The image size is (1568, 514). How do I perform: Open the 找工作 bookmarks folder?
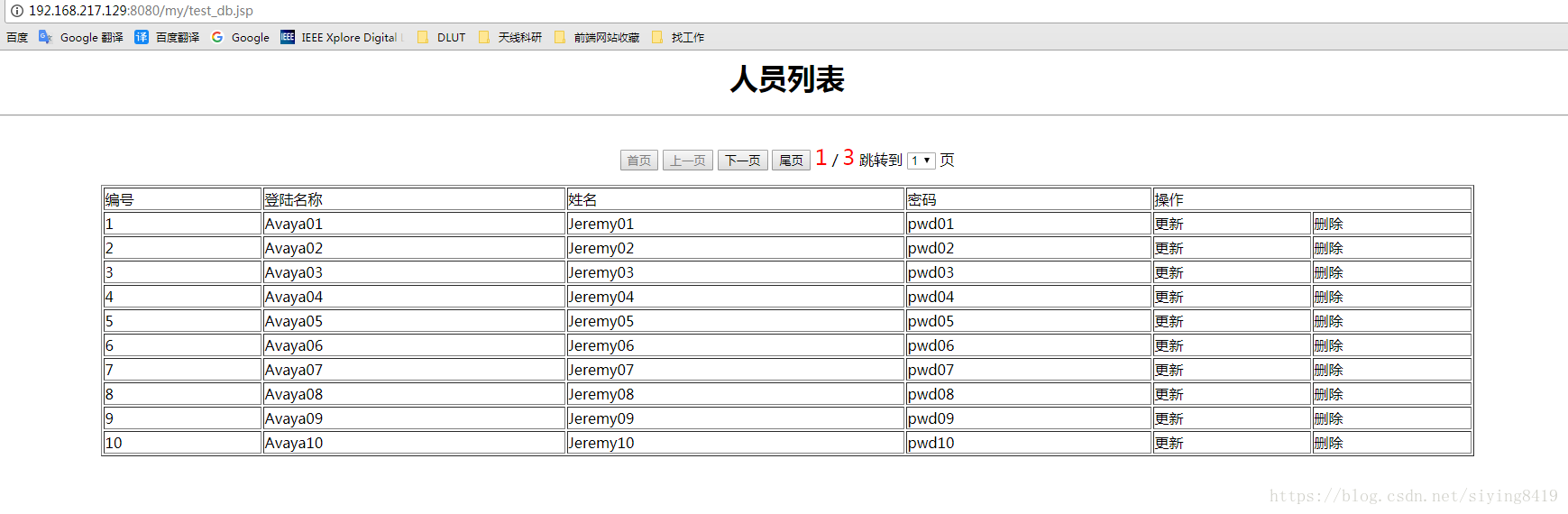(678, 37)
